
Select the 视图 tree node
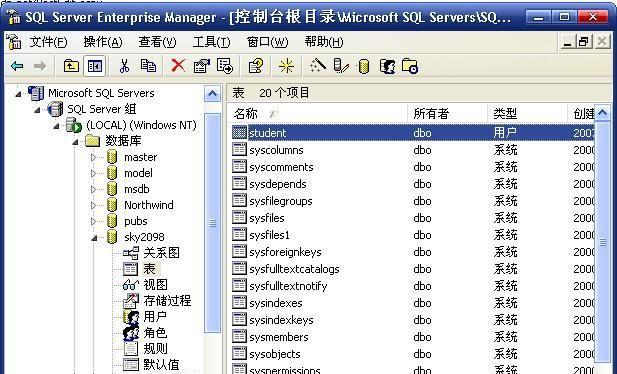[155, 285]
